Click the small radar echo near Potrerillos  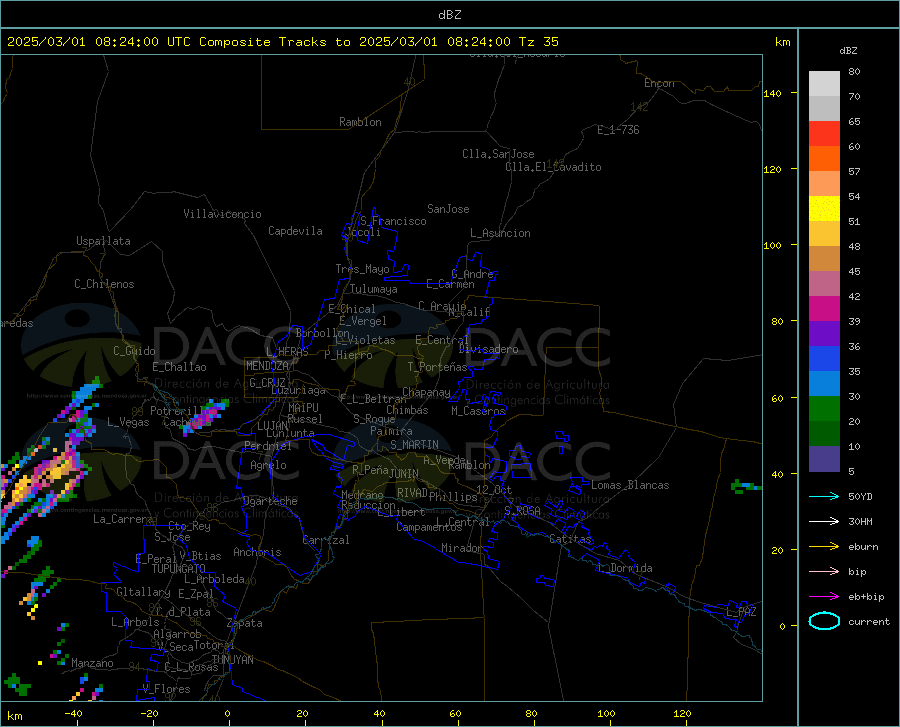click(x=205, y=416)
